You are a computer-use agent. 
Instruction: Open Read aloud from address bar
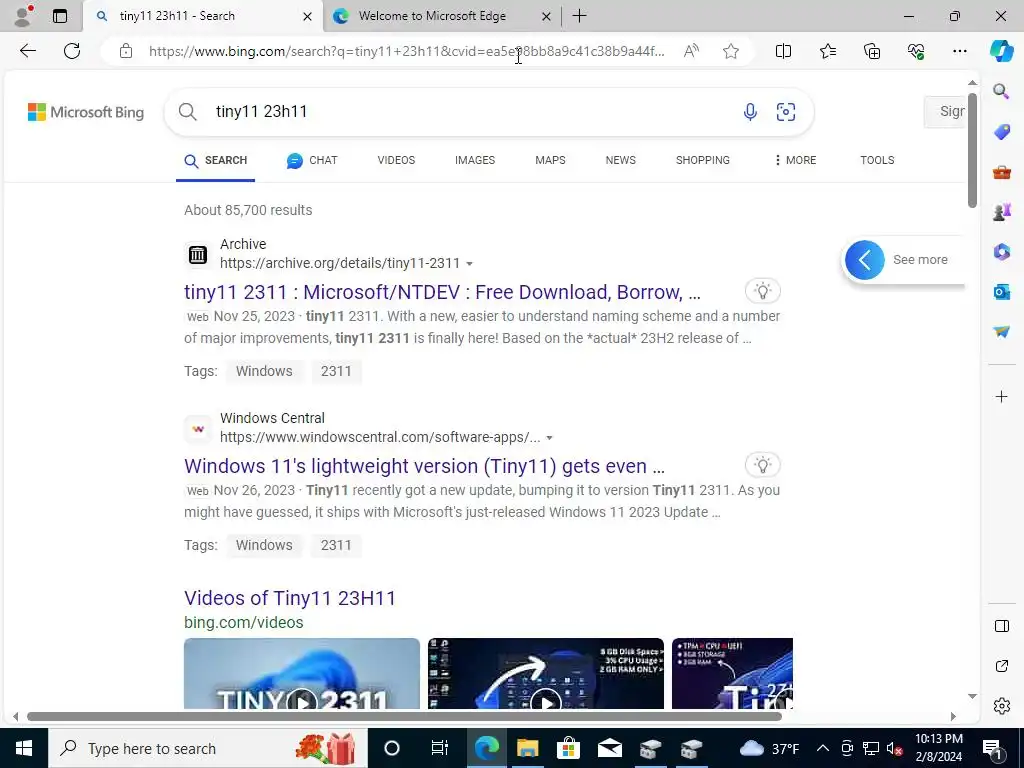(691, 51)
